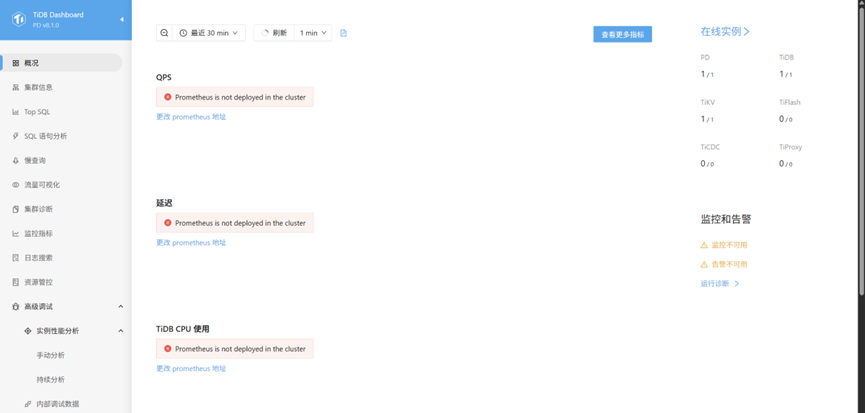Screen dimensions: 865x413
Task: Click the SQL 语句分析 lightning icon
Action: point(15,136)
